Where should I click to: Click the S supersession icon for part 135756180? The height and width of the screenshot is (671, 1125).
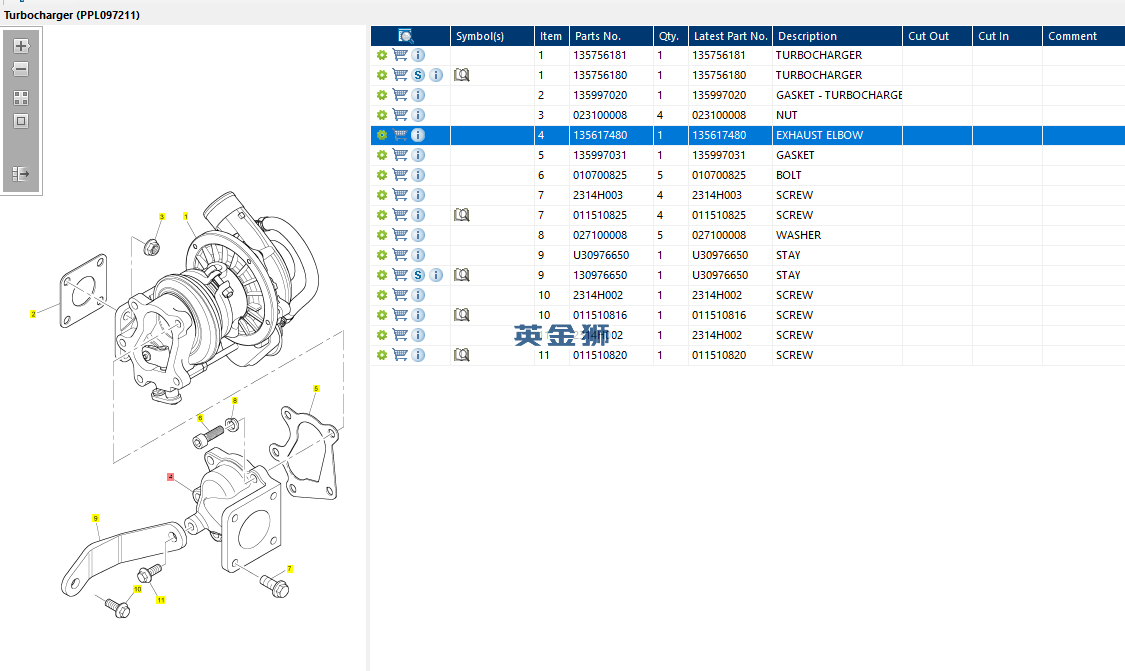click(x=418, y=75)
